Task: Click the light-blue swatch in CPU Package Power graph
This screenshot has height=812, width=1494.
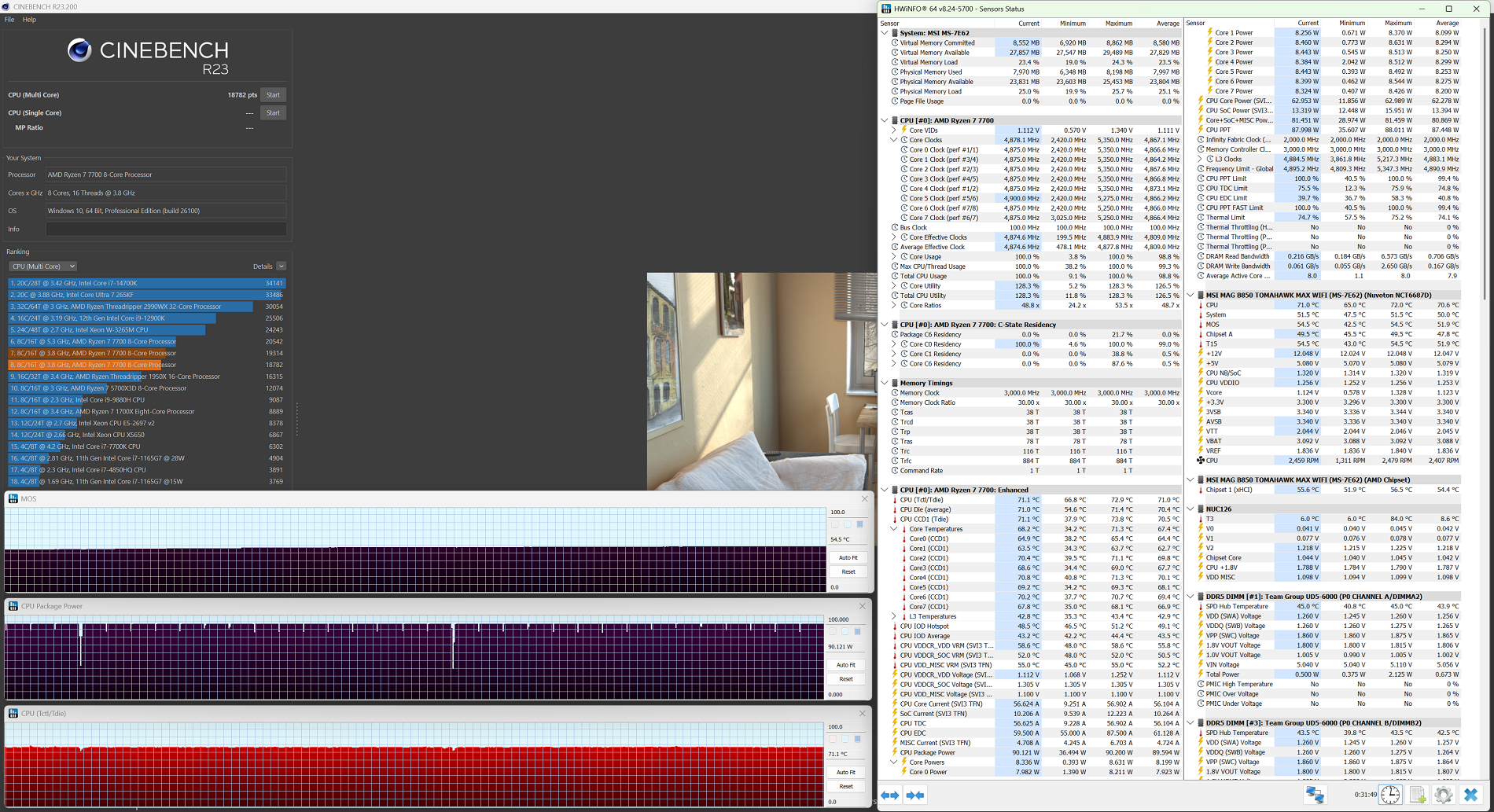Action: point(845,631)
